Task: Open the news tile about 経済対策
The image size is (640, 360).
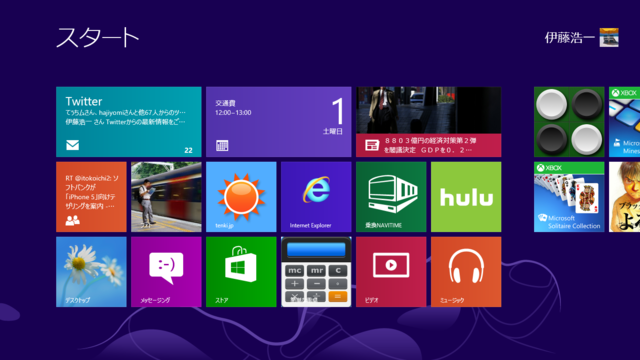Action: [429, 122]
